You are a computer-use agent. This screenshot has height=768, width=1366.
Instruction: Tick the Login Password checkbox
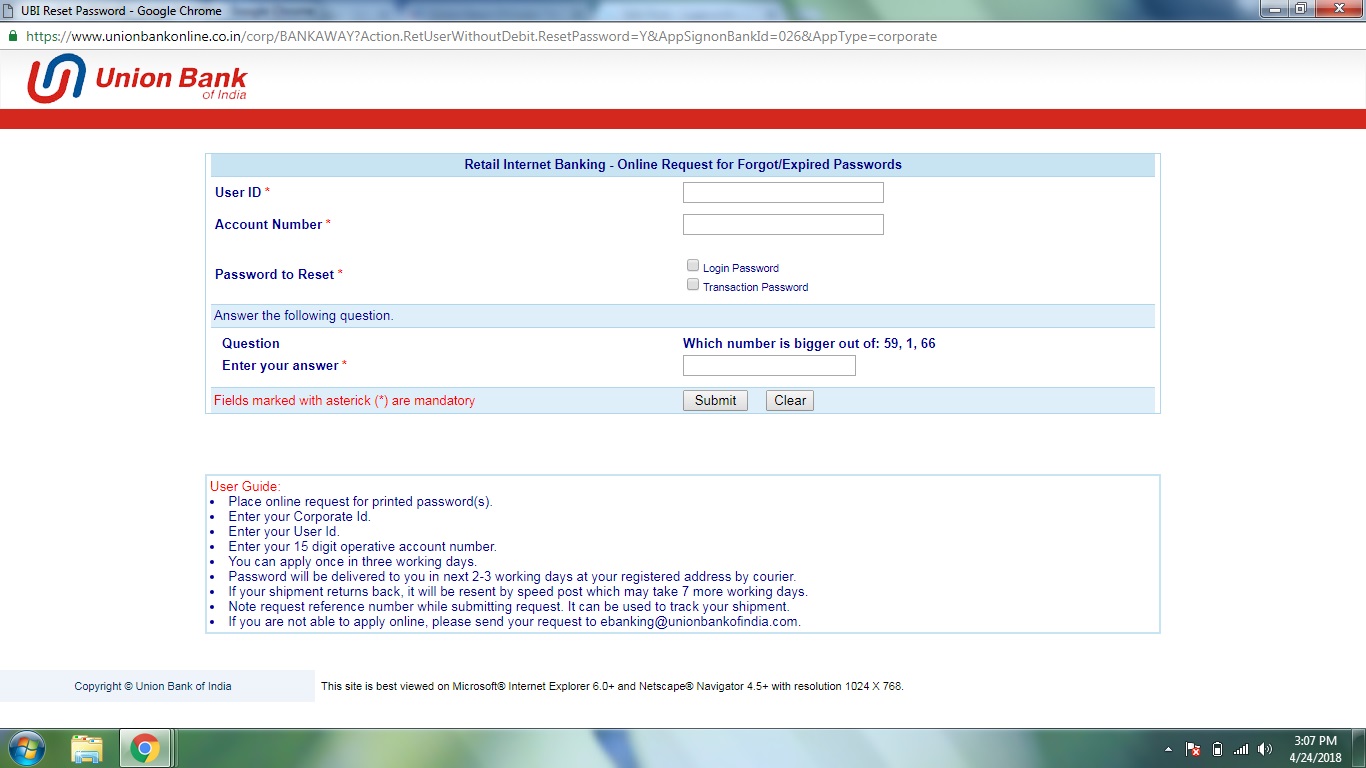tap(693, 266)
